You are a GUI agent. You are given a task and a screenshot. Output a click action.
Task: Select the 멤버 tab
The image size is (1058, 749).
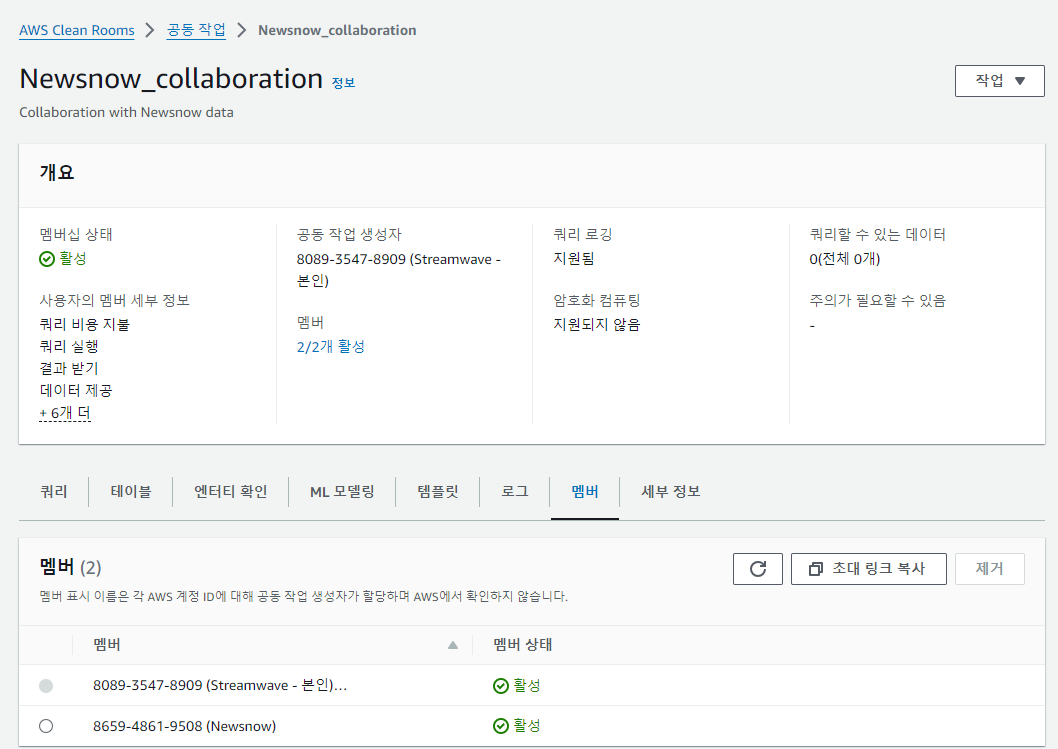585,492
